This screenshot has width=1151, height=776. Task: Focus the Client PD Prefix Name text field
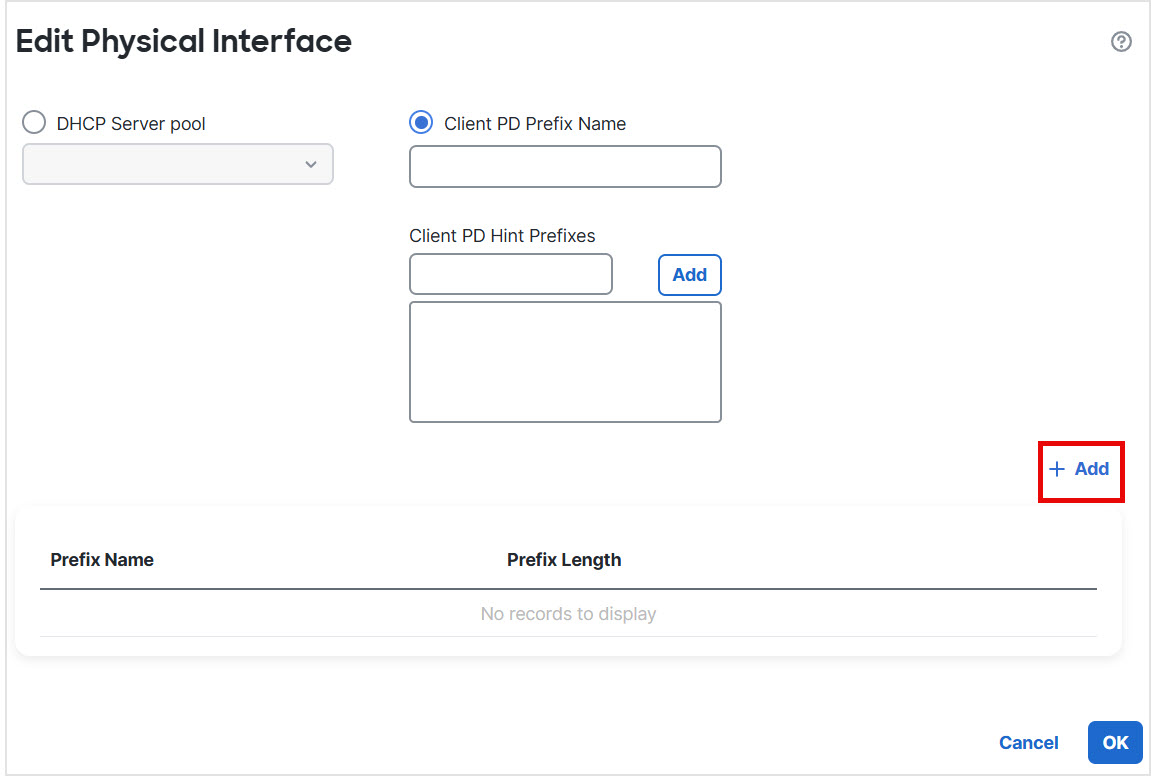click(x=565, y=166)
